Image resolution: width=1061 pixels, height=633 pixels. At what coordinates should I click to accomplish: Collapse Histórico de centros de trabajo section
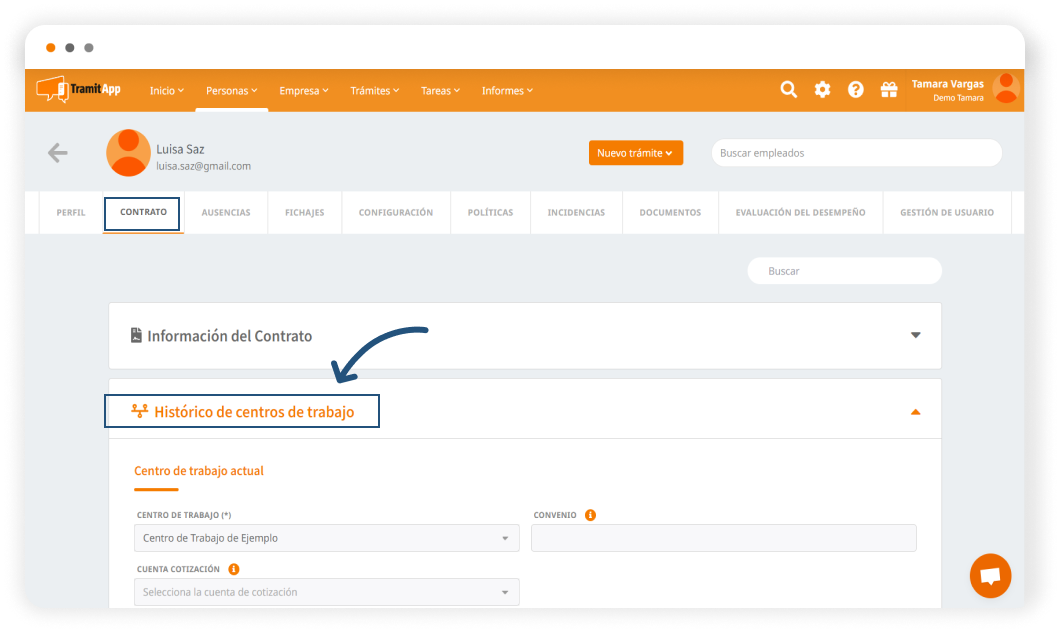coord(915,412)
